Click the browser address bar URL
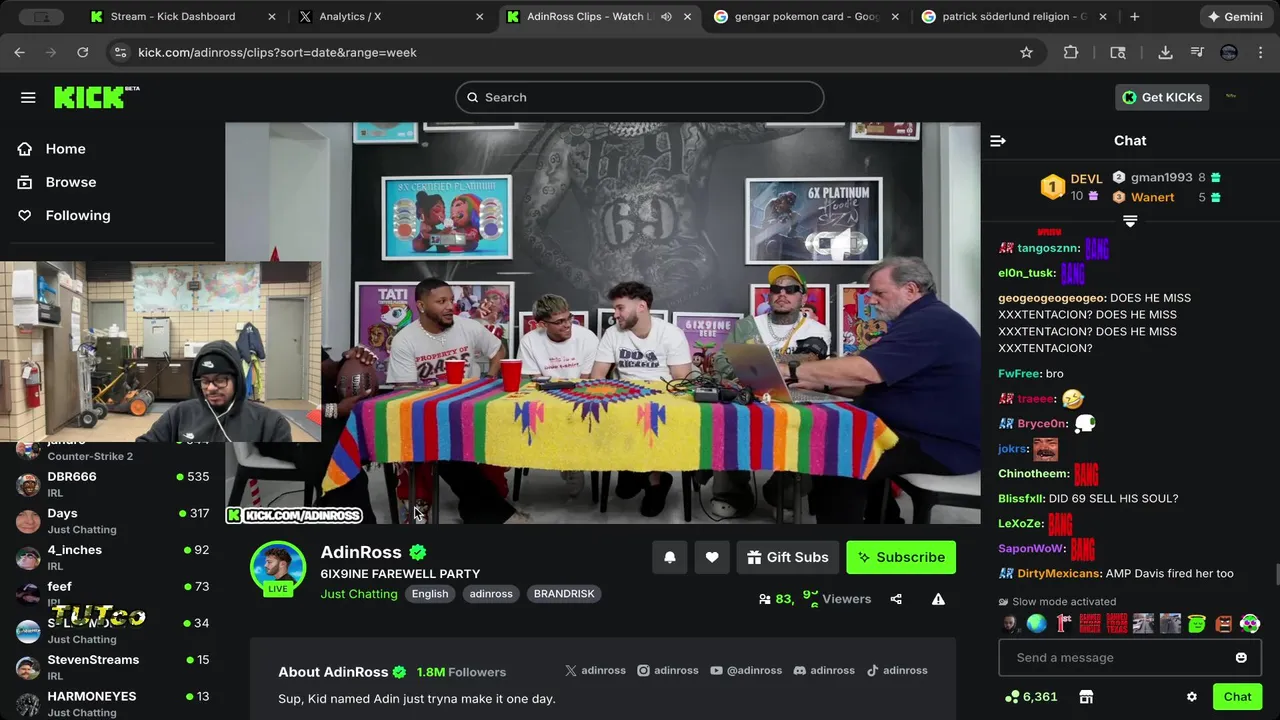Image resolution: width=1280 pixels, height=720 pixels. click(277, 52)
